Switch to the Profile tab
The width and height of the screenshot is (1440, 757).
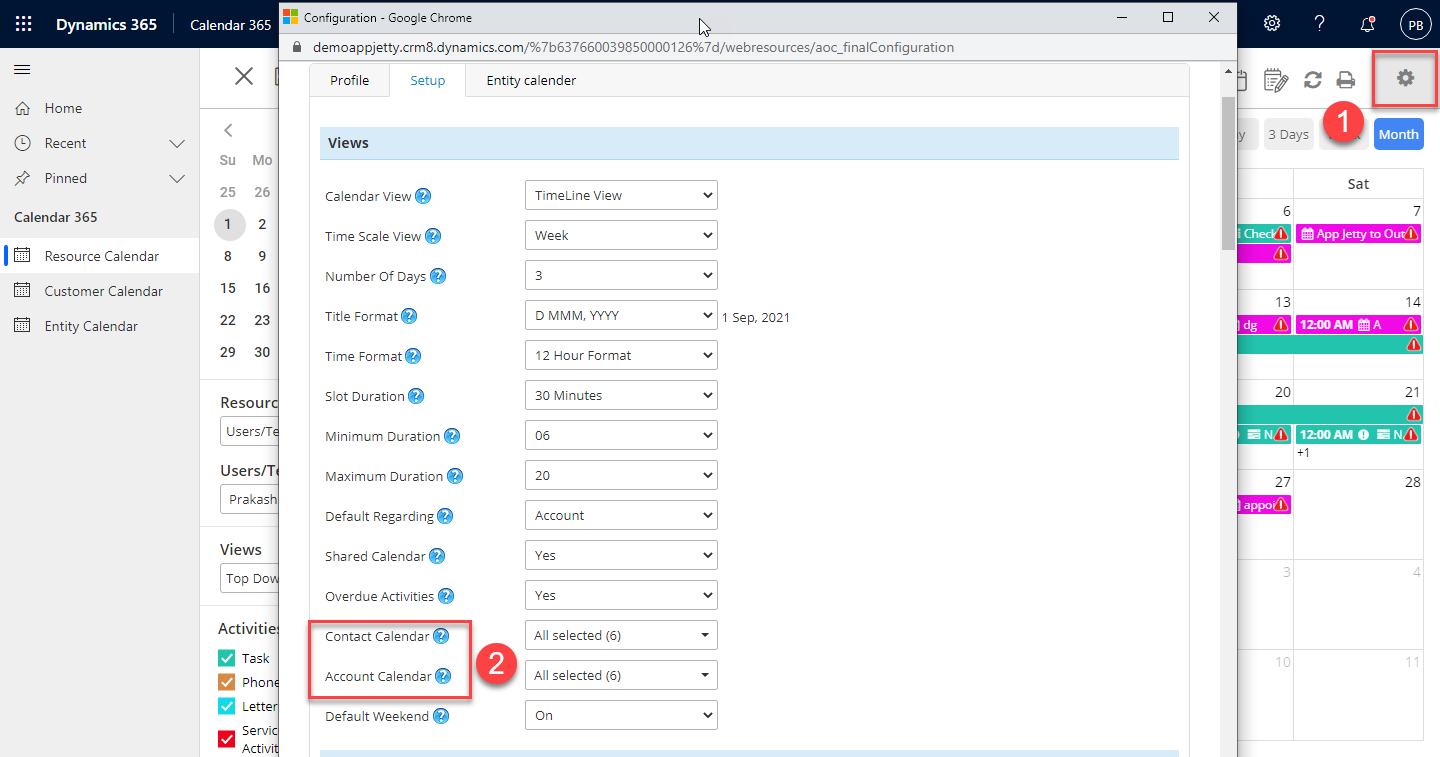pos(349,80)
